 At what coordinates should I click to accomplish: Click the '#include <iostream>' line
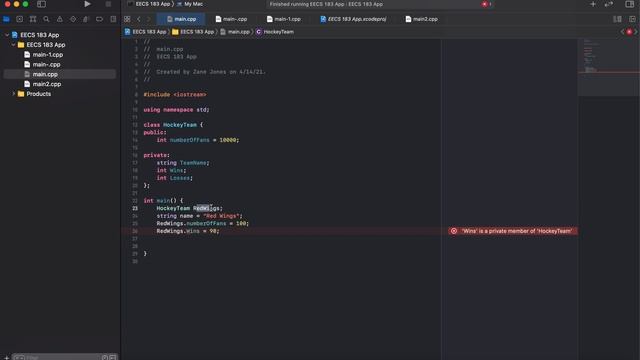click(175, 95)
